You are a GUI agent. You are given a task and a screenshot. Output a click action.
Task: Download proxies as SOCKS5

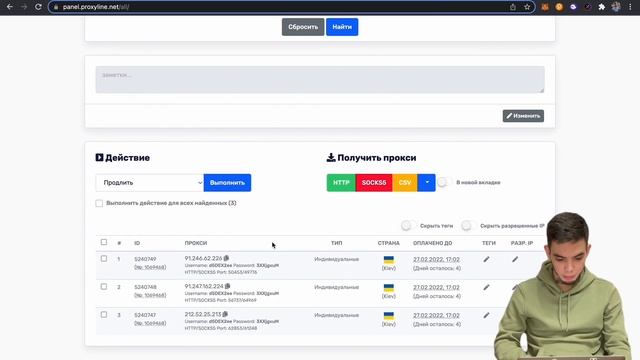374,182
